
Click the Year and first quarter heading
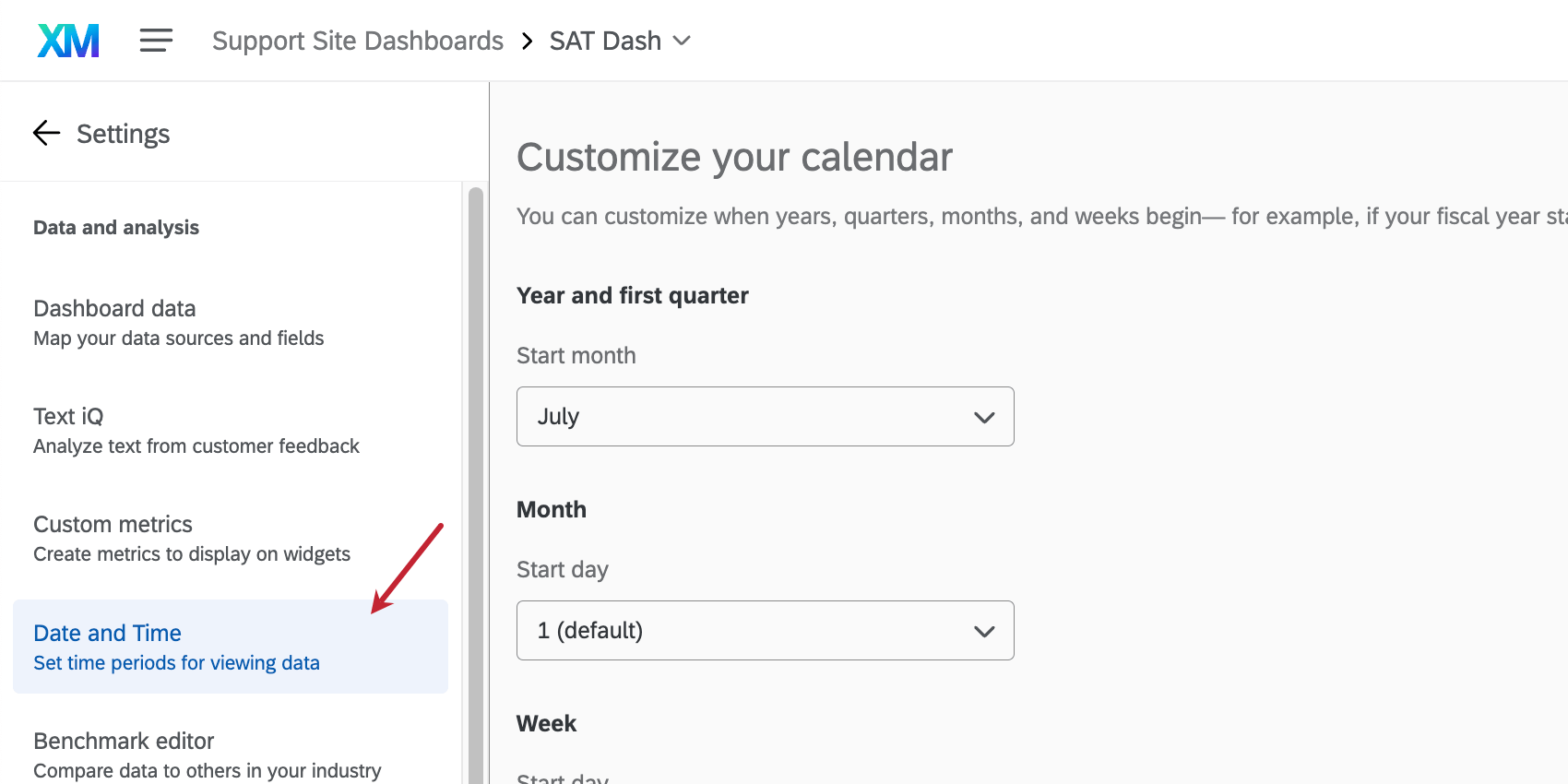633,295
